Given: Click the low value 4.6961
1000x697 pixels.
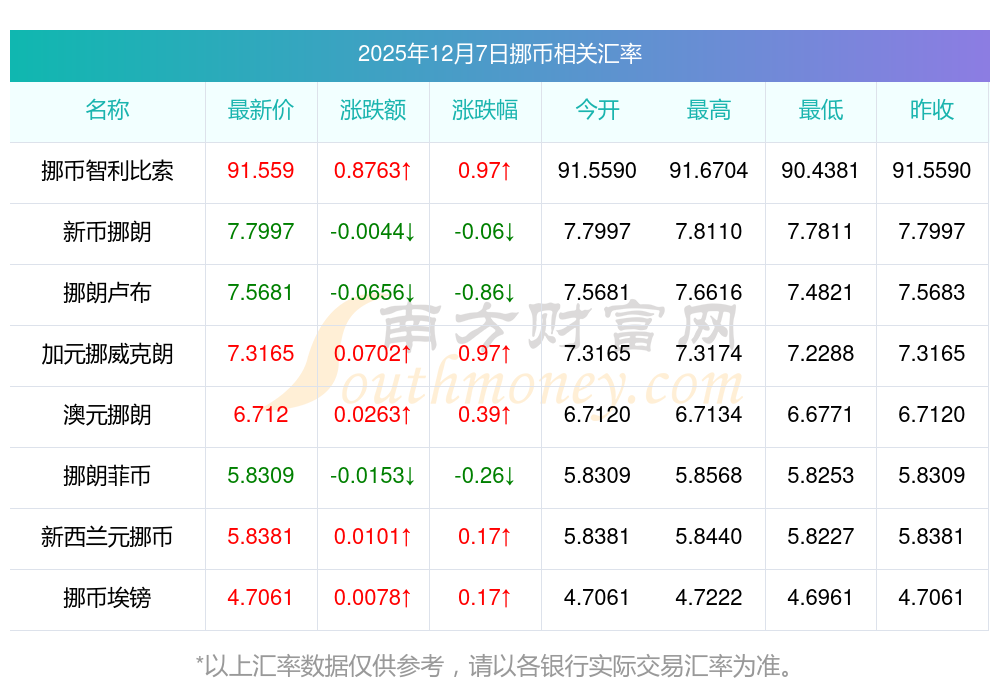Looking at the screenshot, I should coord(820,598).
